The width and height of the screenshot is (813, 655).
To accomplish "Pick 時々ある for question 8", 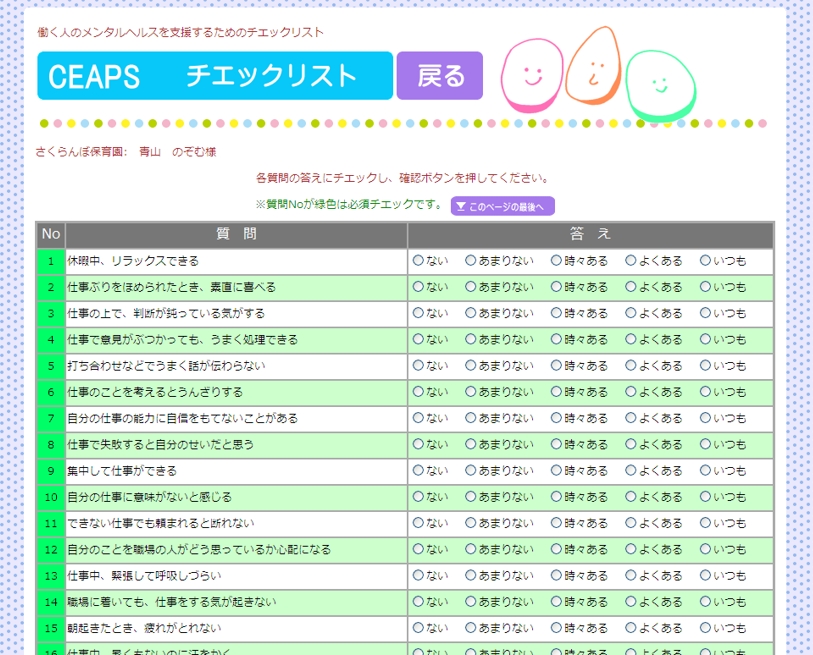I will tap(556, 445).
